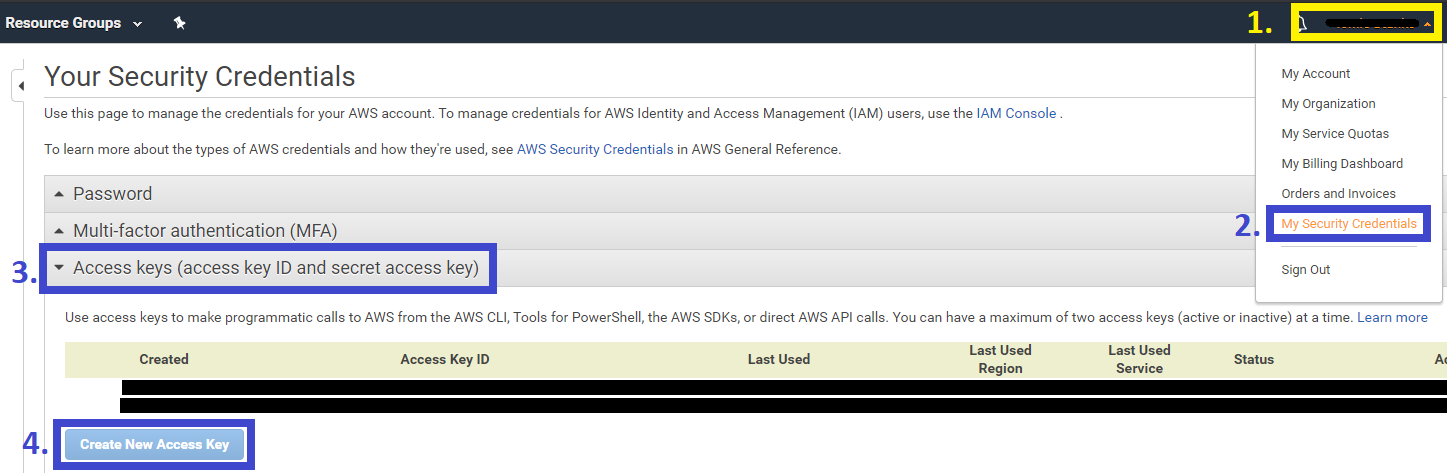Screen dimensions: 1447x473
Task: Click the Access Key ID column header
Action: 444,360
